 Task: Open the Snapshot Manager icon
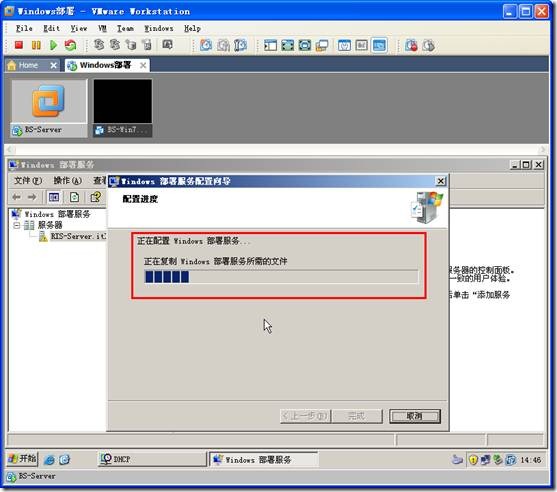240,45
